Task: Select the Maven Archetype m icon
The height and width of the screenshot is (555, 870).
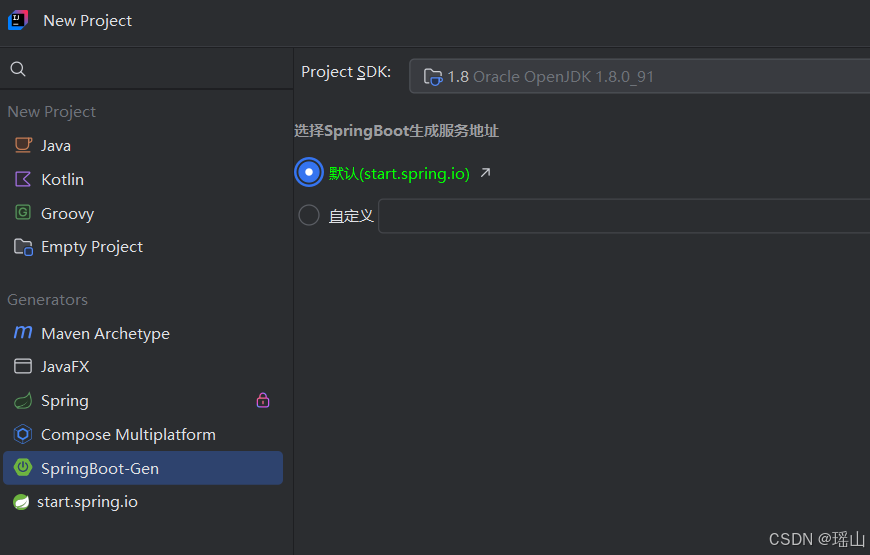Action: (23, 332)
